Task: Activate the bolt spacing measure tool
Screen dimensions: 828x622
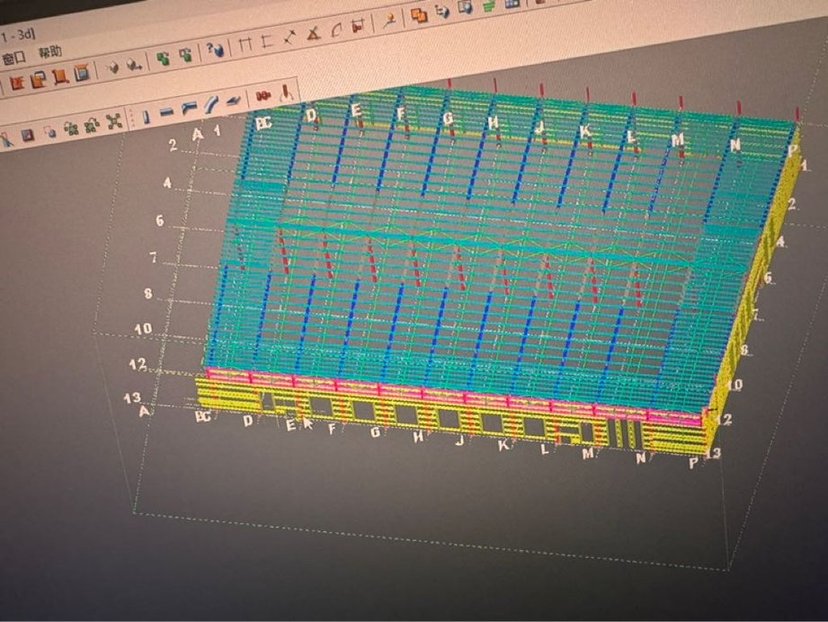Action: [x=358, y=25]
